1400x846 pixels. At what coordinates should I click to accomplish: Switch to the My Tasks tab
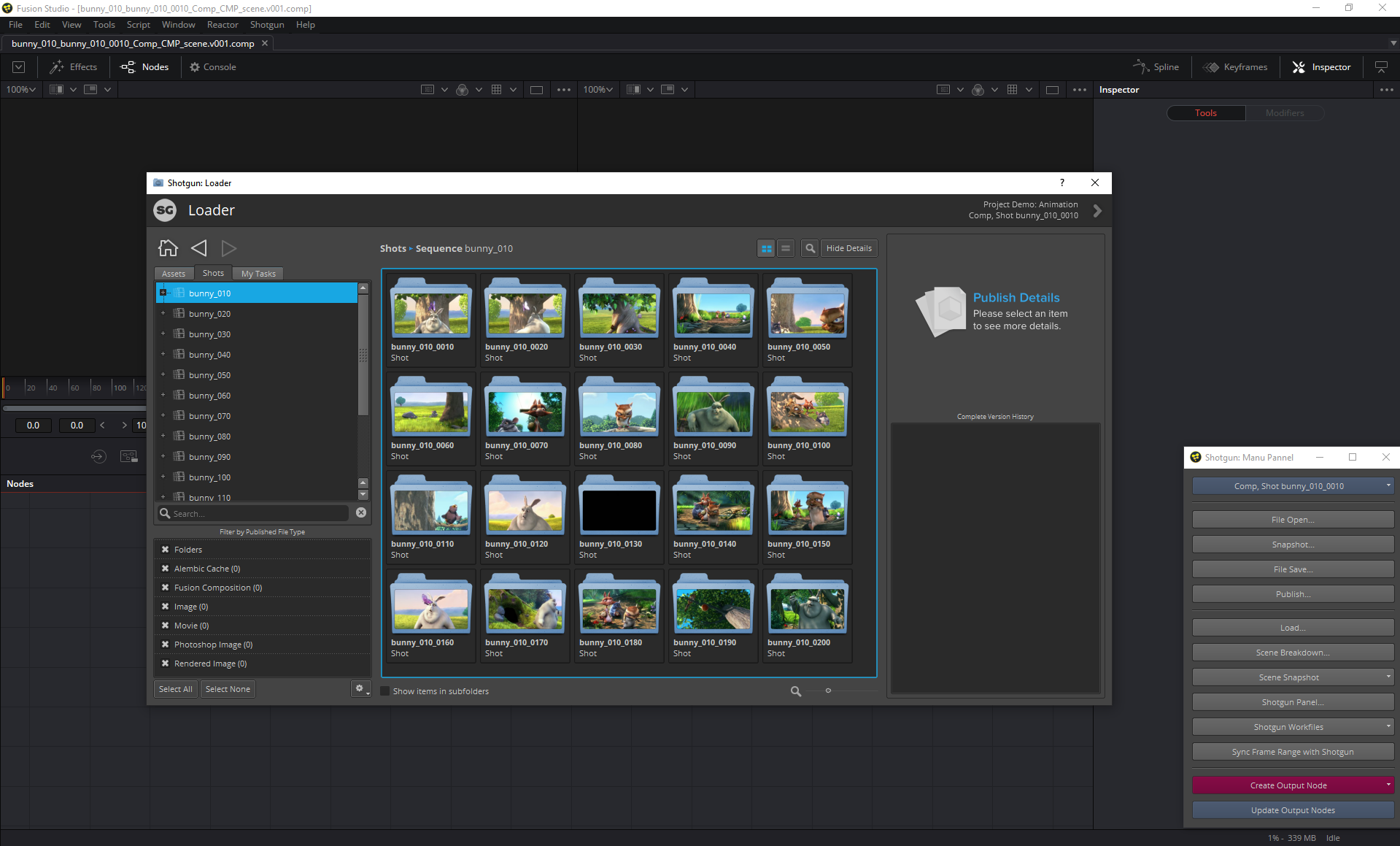pos(258,274)
